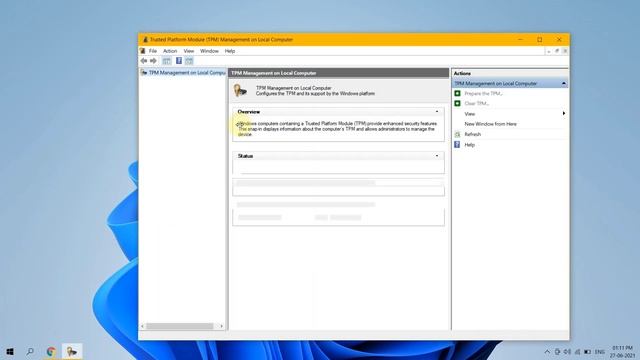Minimize the inner MDI child window
640x360 pixels.
(x=549, y=51)
